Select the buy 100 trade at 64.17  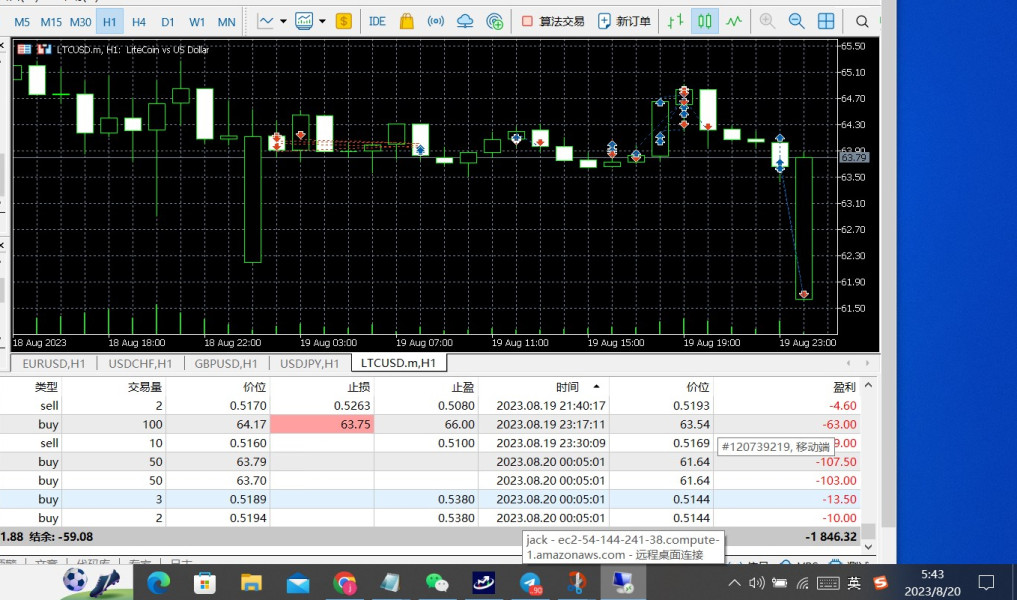click(431, 424)
